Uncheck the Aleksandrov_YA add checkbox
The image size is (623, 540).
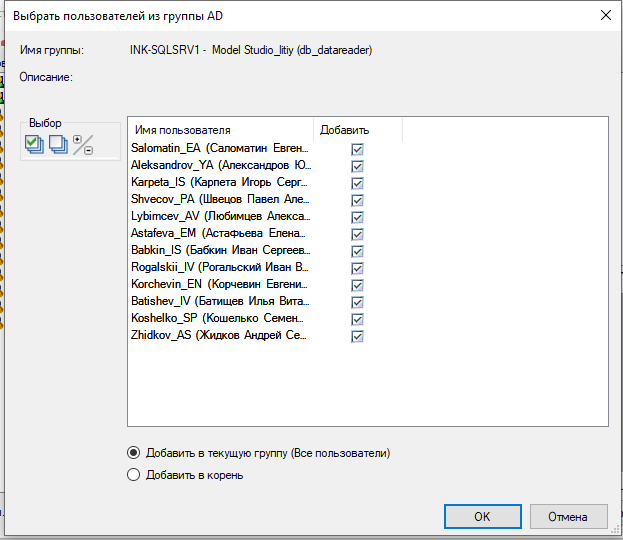point(357,166)
